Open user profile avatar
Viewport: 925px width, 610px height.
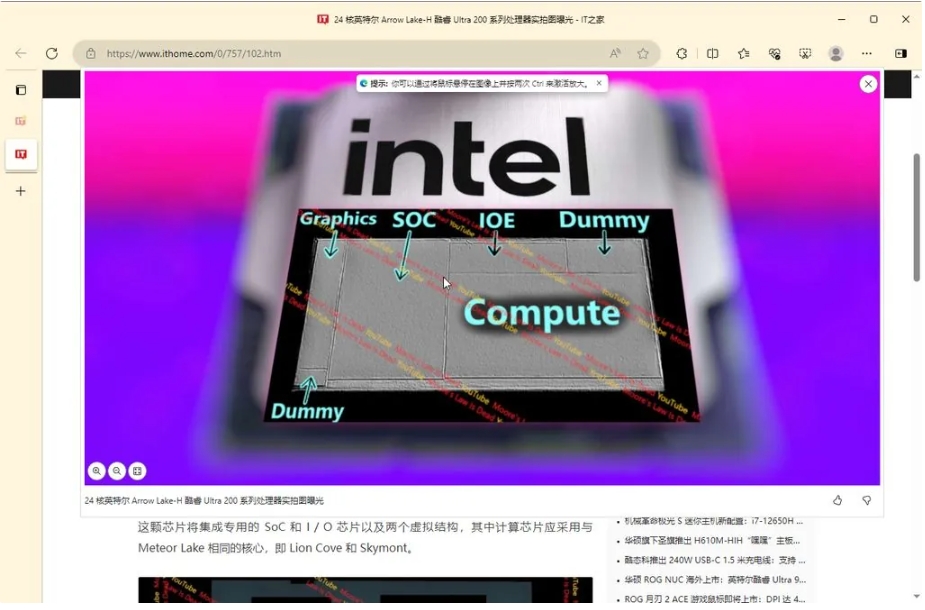click(x=837, y=54)
